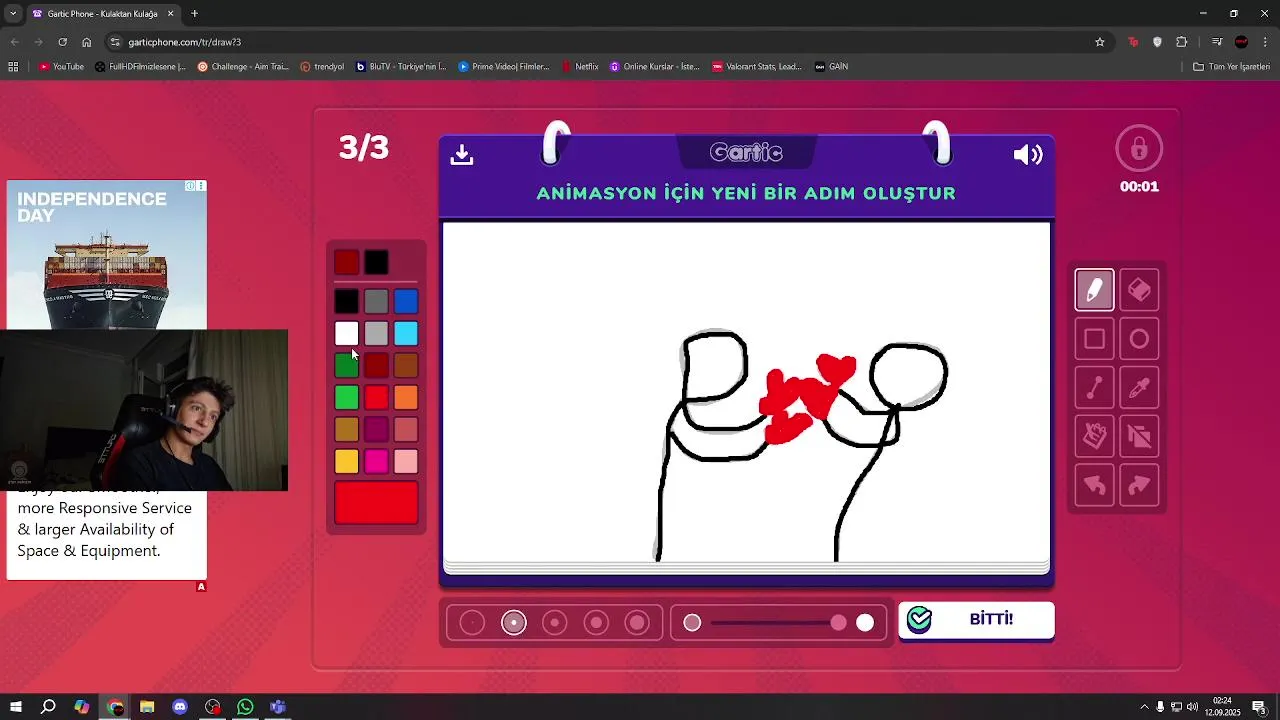Screen dimensions: 1280x720
Task: Bookmark this page with the star icon
Action: (x=1100, y=42)
